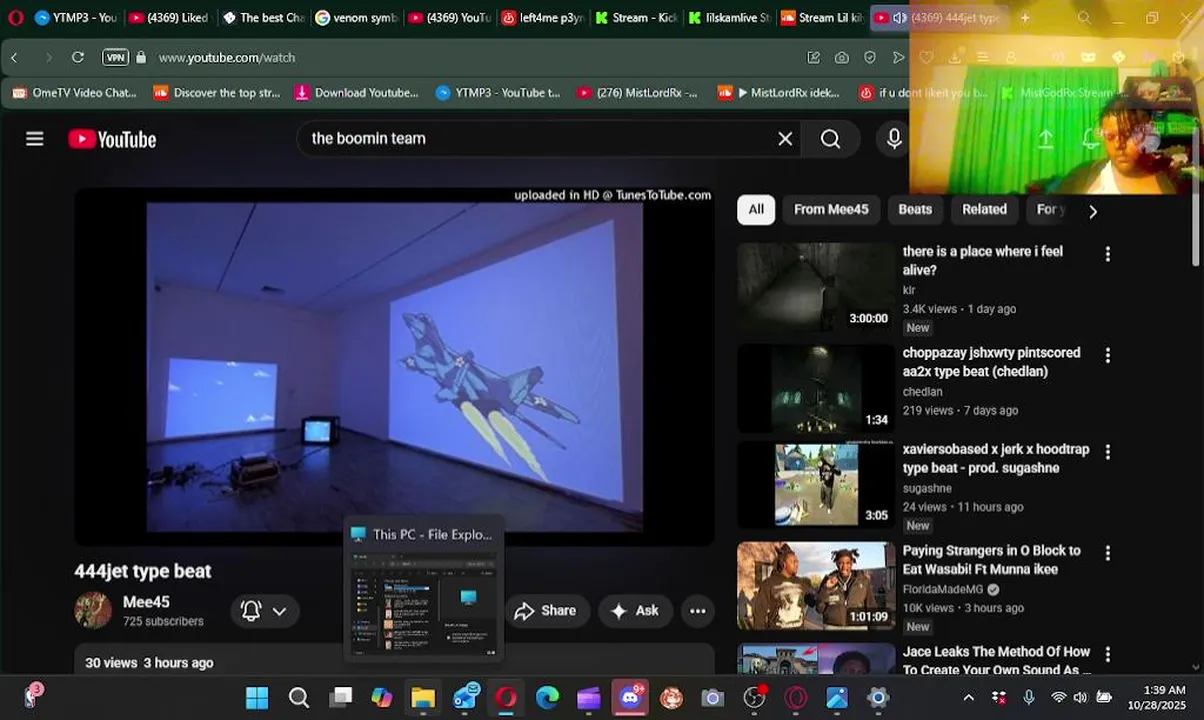The height and width of the screenshot is (720, 1204).
Task: Open more actions for 'there is a place' video
Action: pyautogui.click(x=1107, y=254)
